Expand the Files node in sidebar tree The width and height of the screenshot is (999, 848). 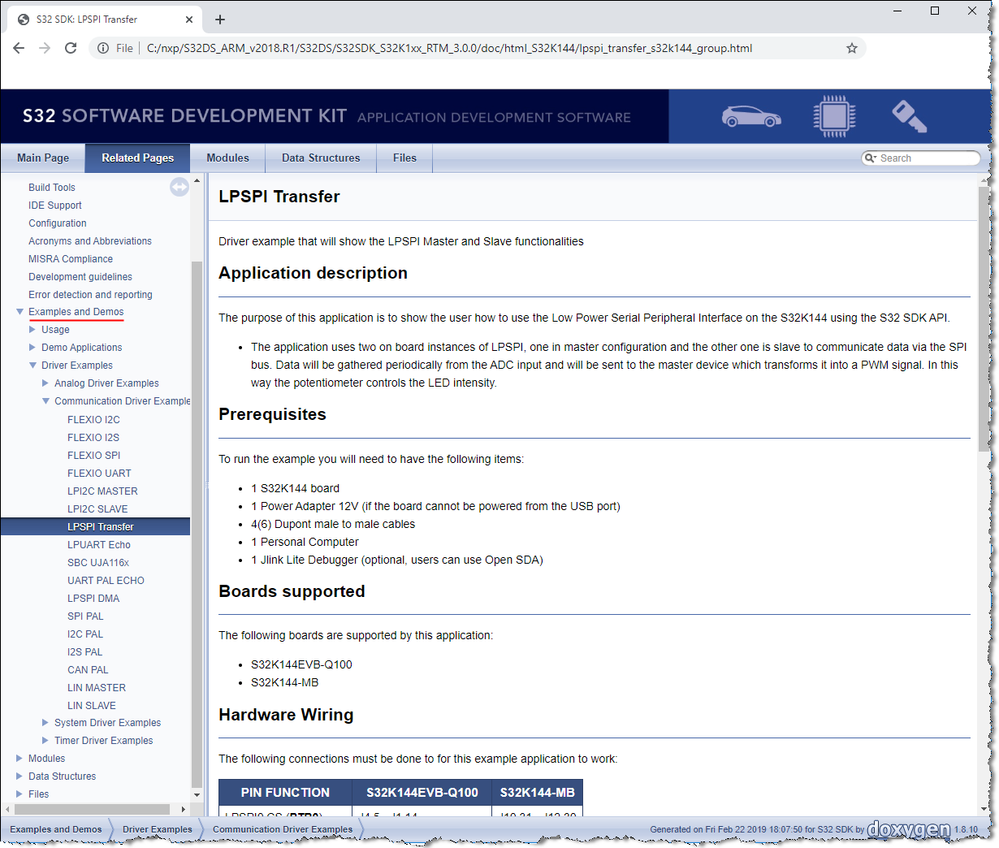pos(19,794)
